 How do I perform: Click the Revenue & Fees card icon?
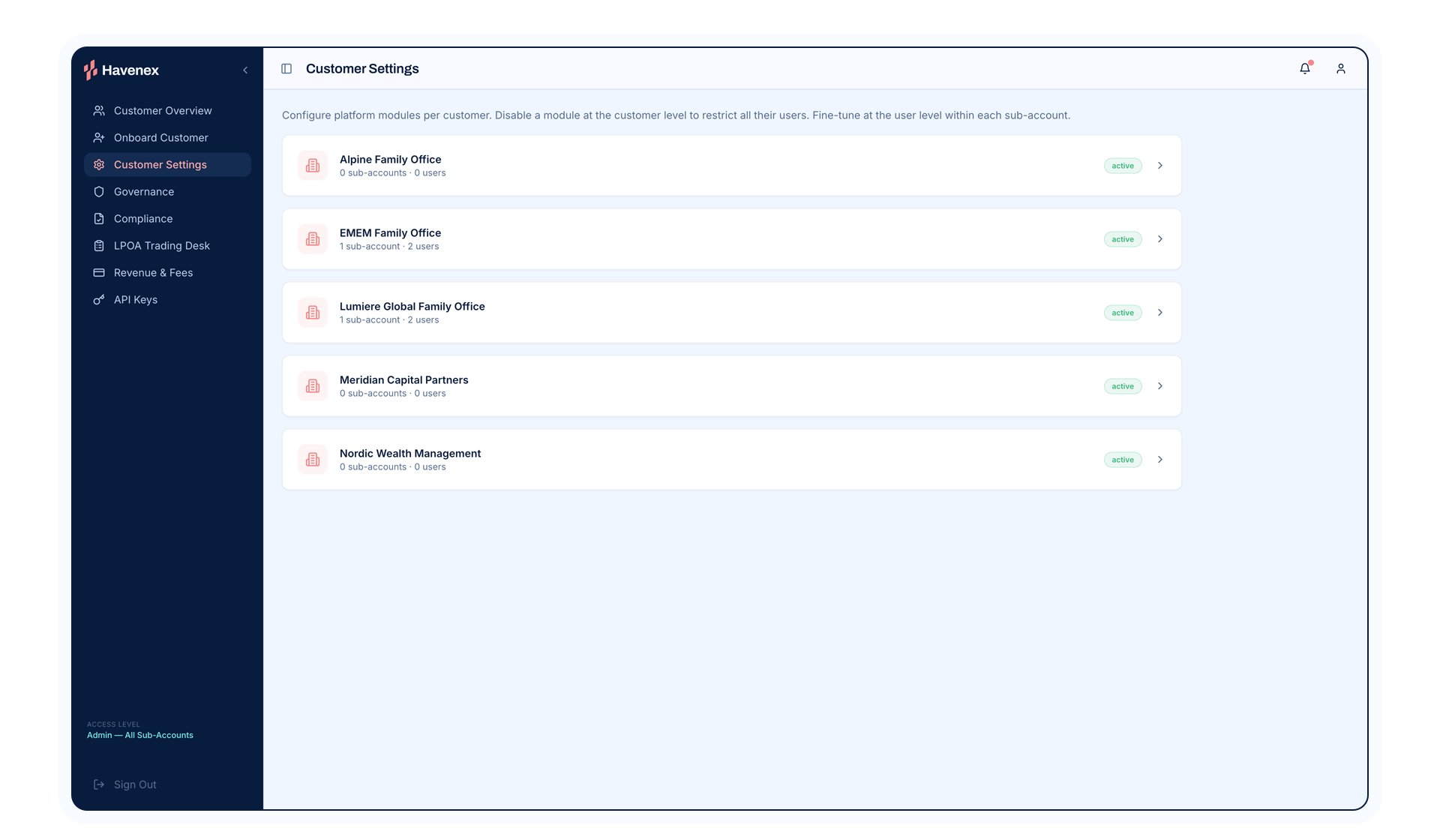[99, 273]
